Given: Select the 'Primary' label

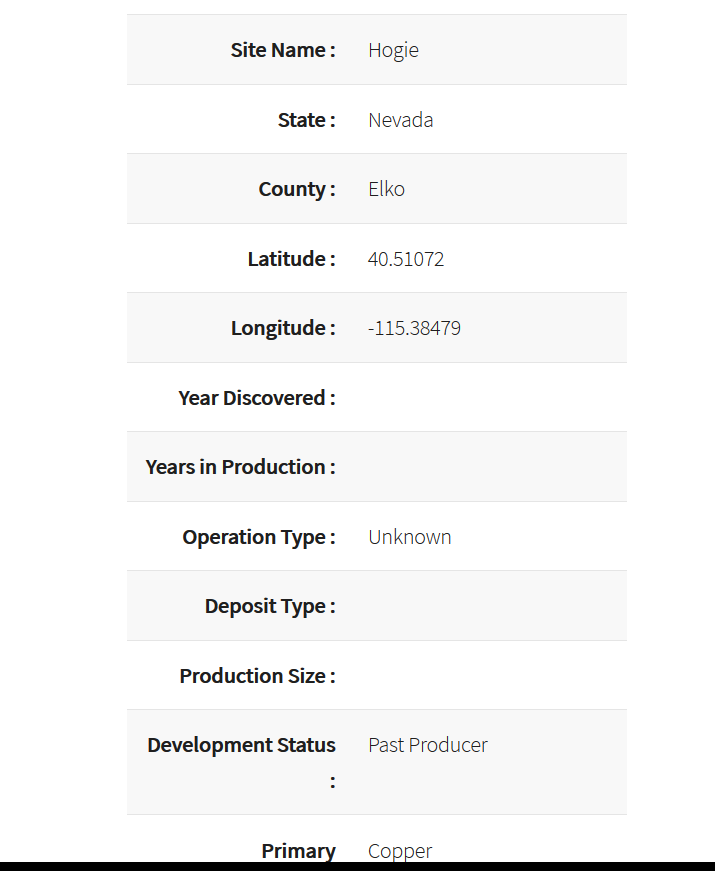Looking at the screenshot, I should pyautogui.click(x=298, y=852).
